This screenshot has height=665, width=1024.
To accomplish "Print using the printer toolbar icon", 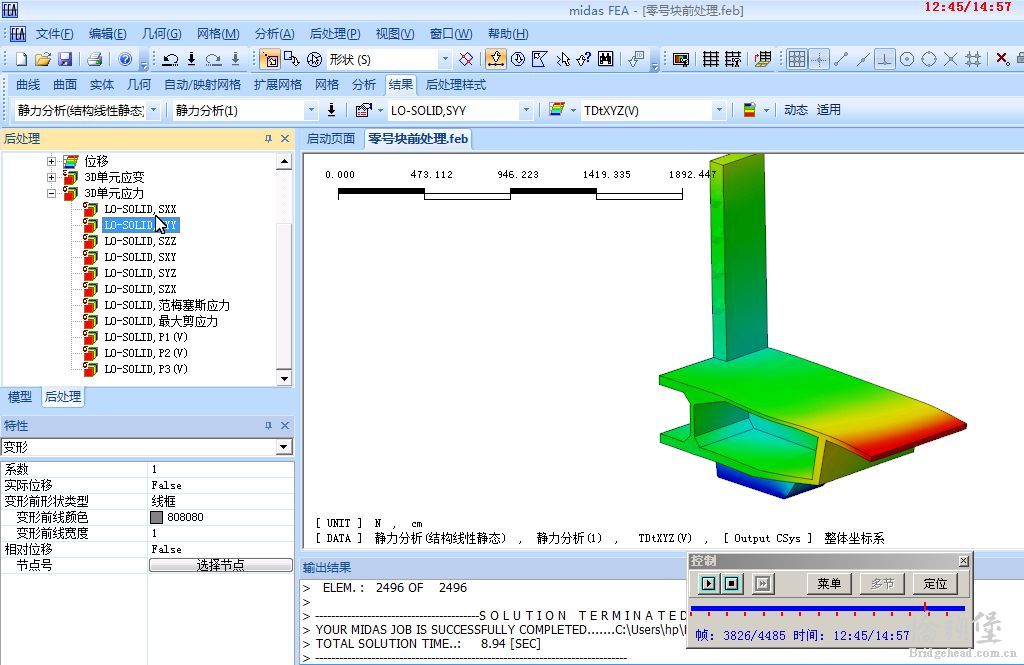I will pyautogui.click(x=95, y=59).
